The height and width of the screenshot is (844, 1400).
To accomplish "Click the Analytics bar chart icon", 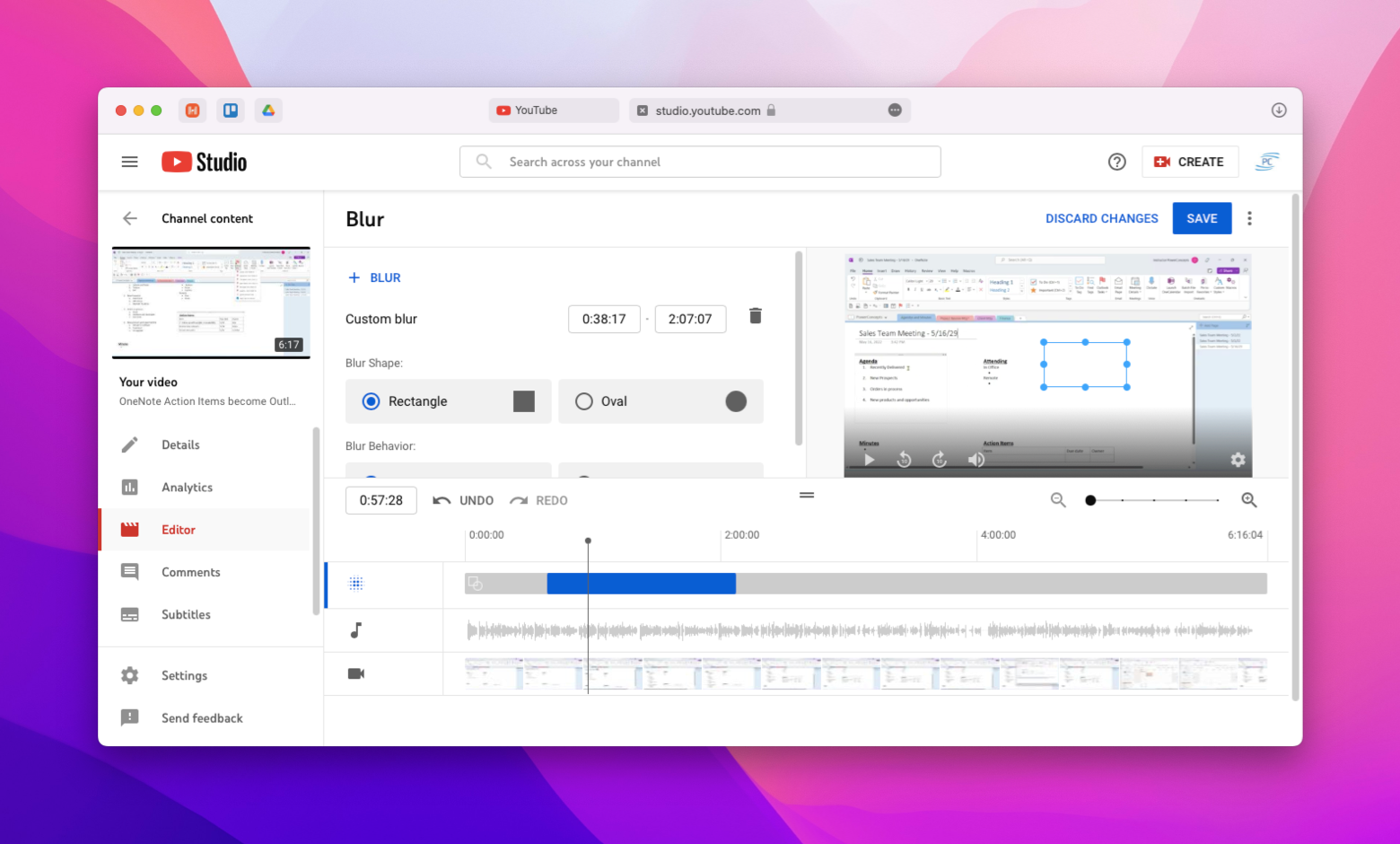I will click(130, 487).
